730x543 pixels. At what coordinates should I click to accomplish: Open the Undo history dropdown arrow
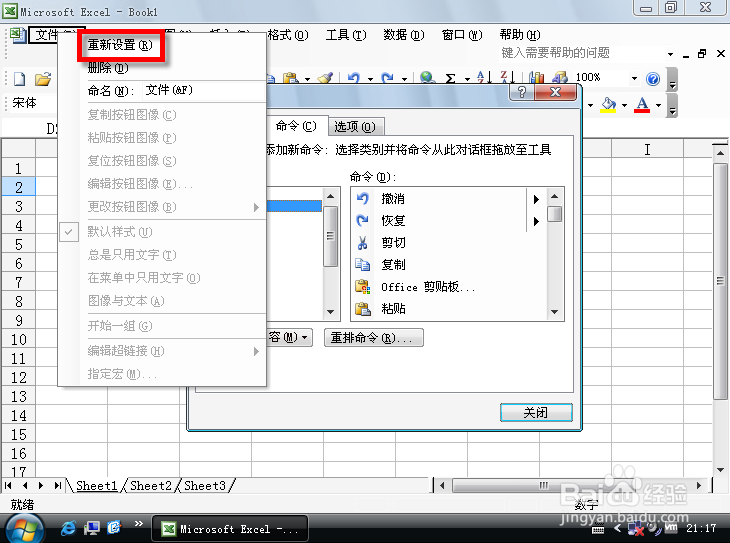click(370, 79)
